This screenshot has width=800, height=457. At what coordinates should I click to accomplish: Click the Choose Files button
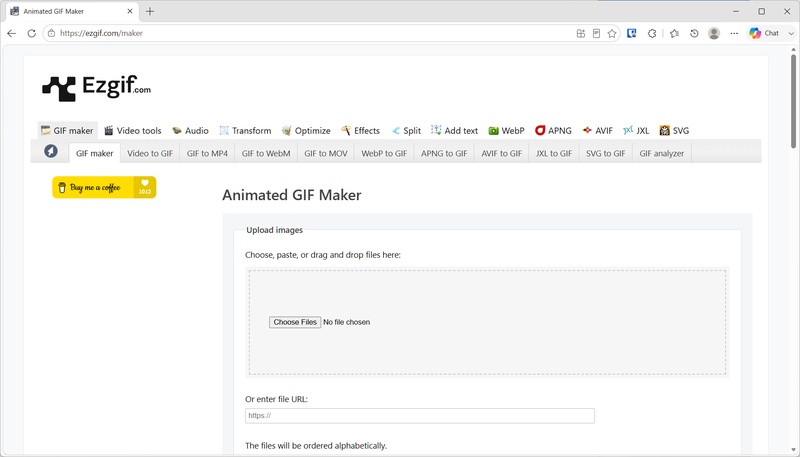click(295, 322)
